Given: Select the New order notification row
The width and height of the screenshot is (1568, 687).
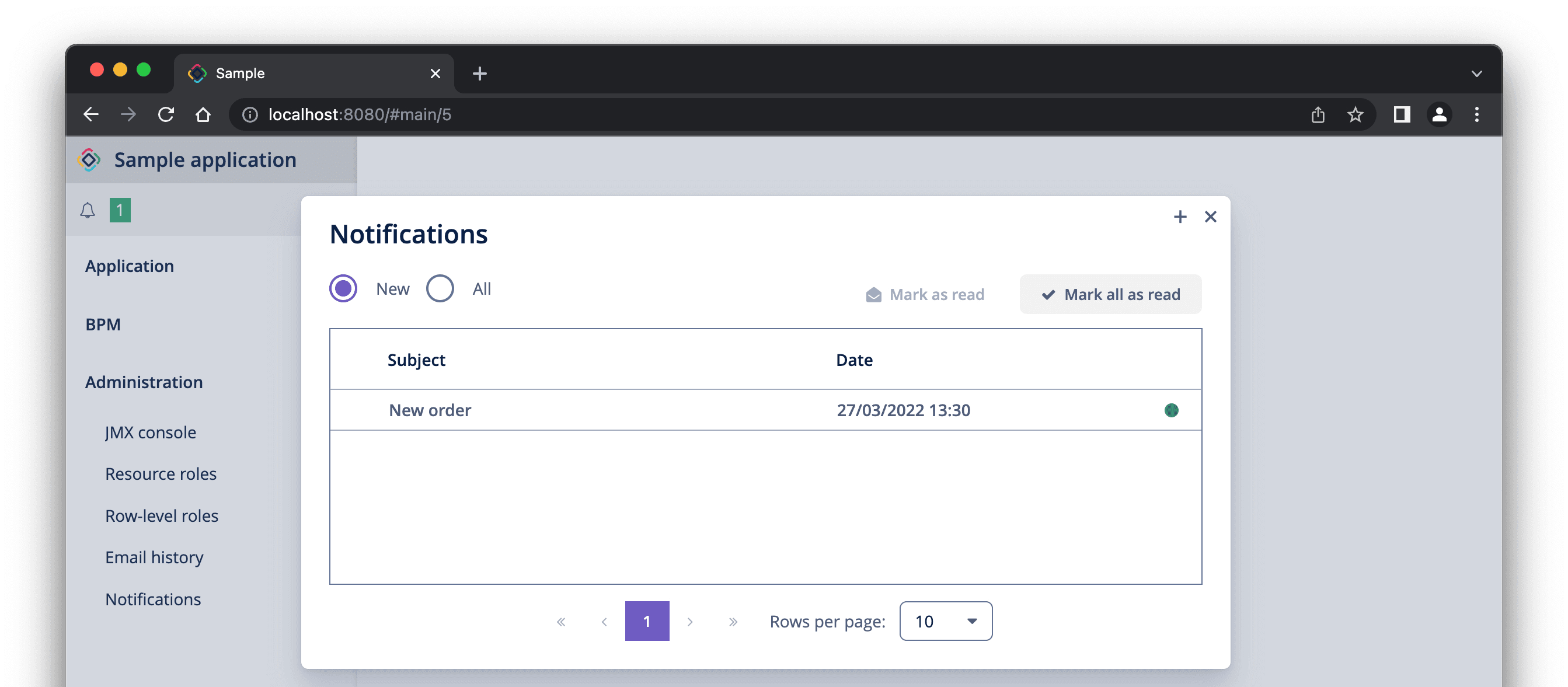Looking at the screenshot, I should [x=765, y=410].
